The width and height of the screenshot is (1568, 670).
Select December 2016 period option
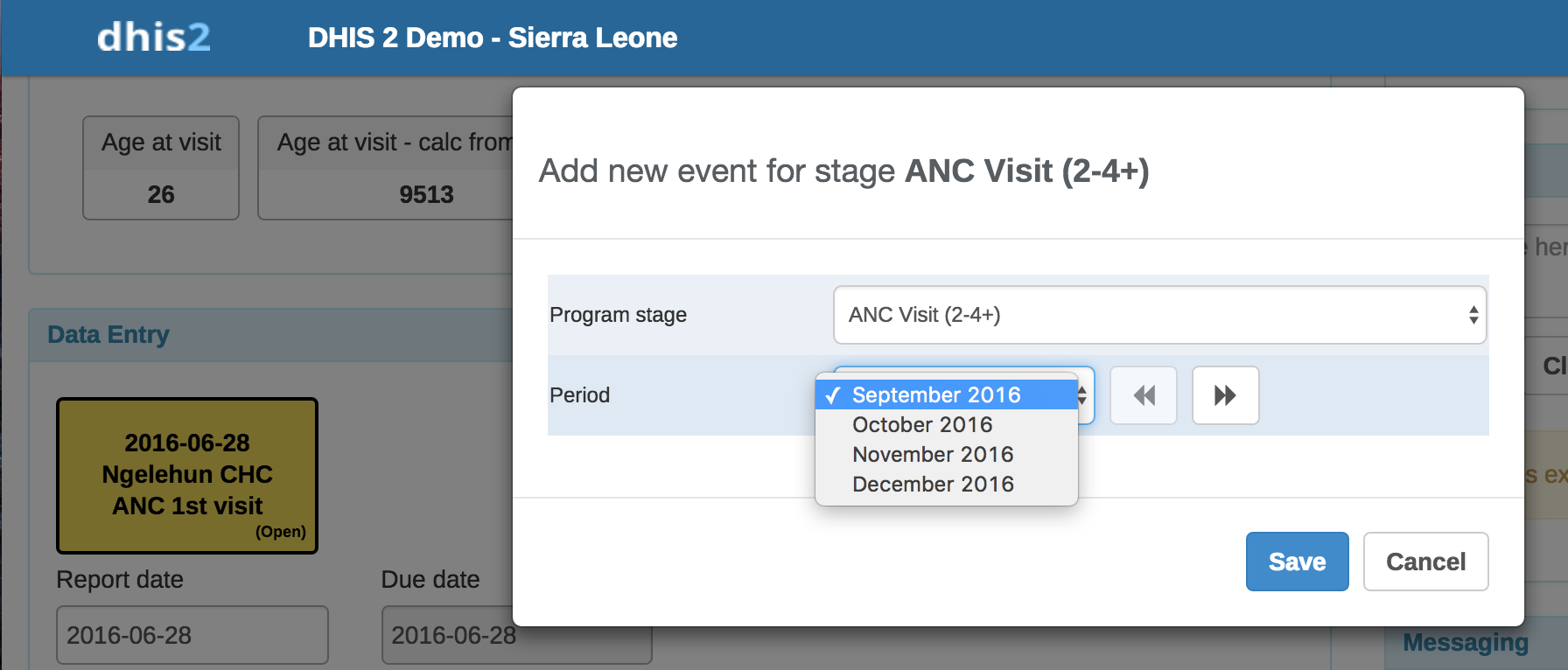pyautogui.click(x=933, y=485)
